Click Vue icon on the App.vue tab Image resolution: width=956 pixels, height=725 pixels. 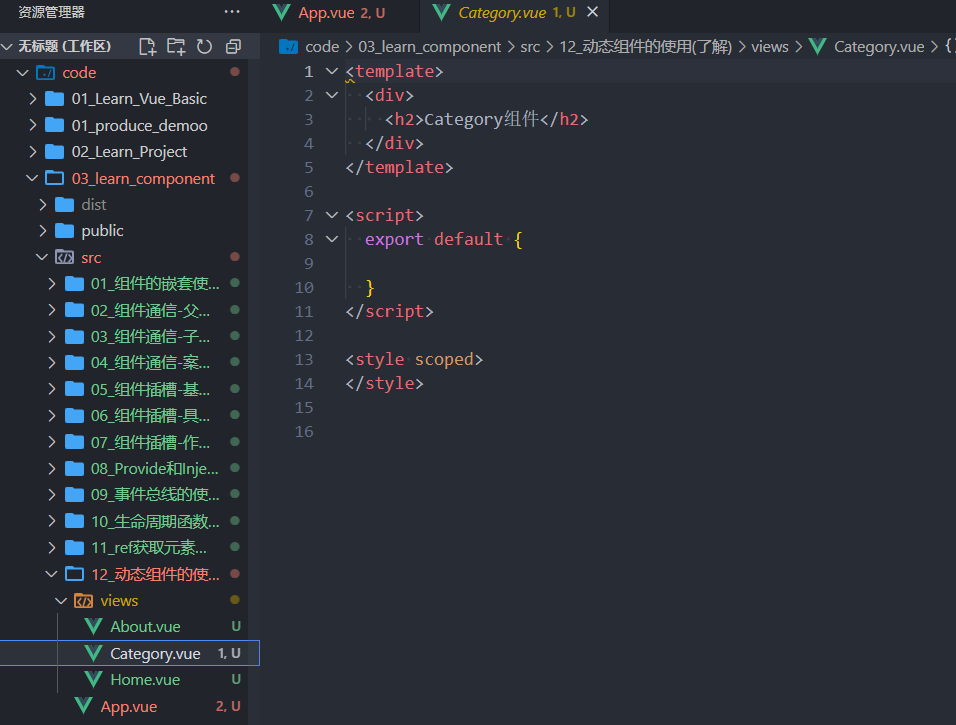(x=281, y=13)
